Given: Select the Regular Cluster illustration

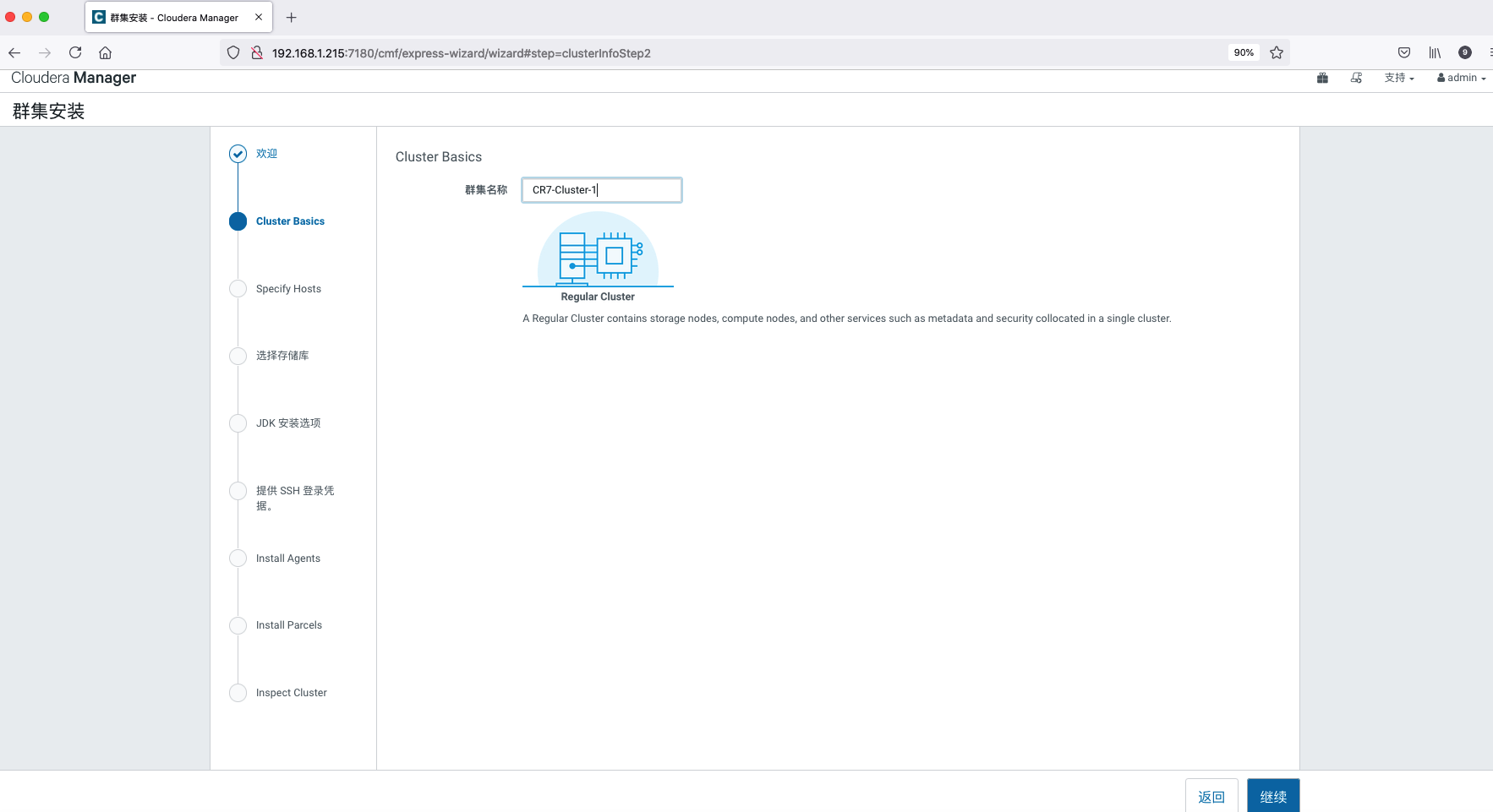Looking at the screenshot, I should (x=598, y=250).
